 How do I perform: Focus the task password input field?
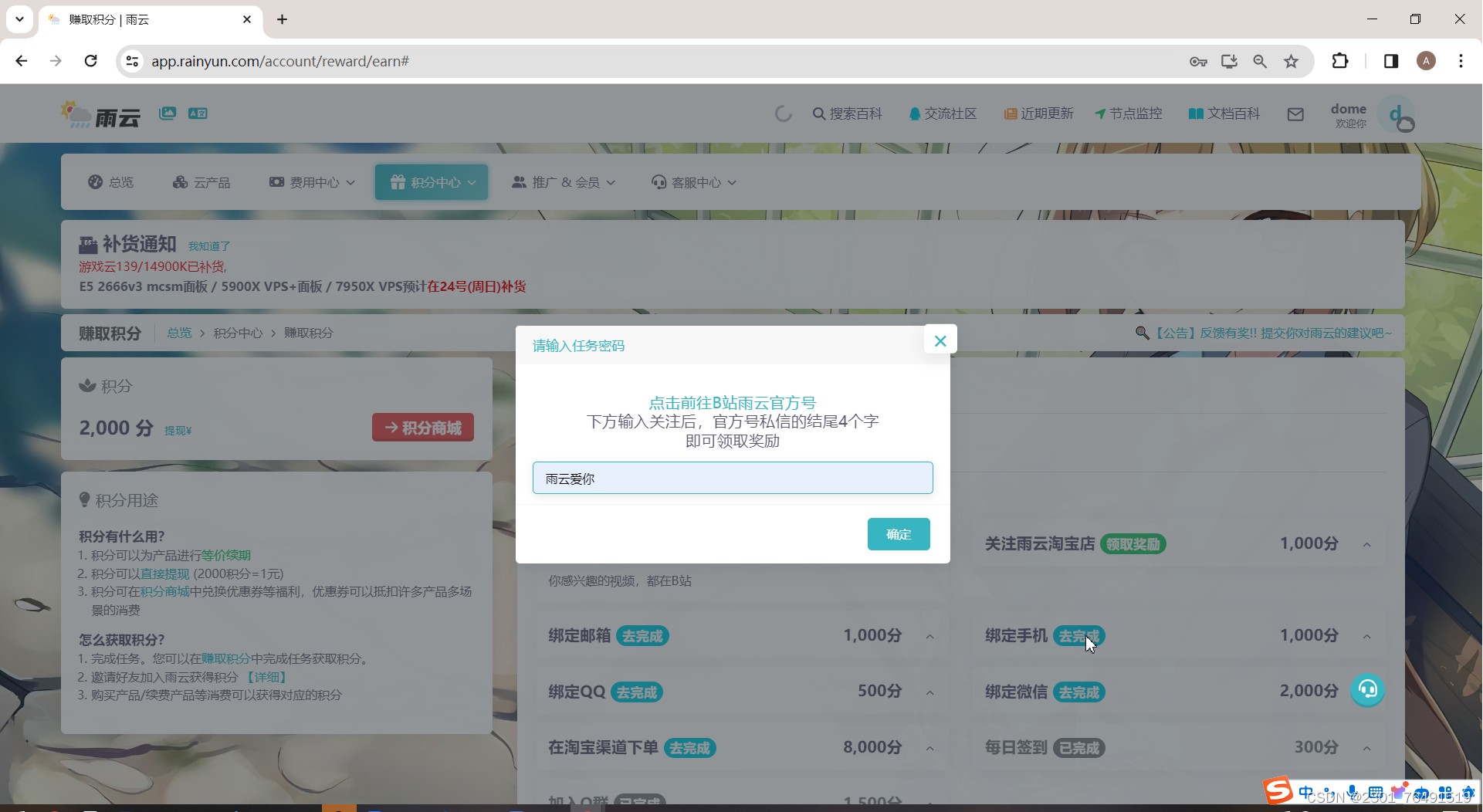[733, 479]
